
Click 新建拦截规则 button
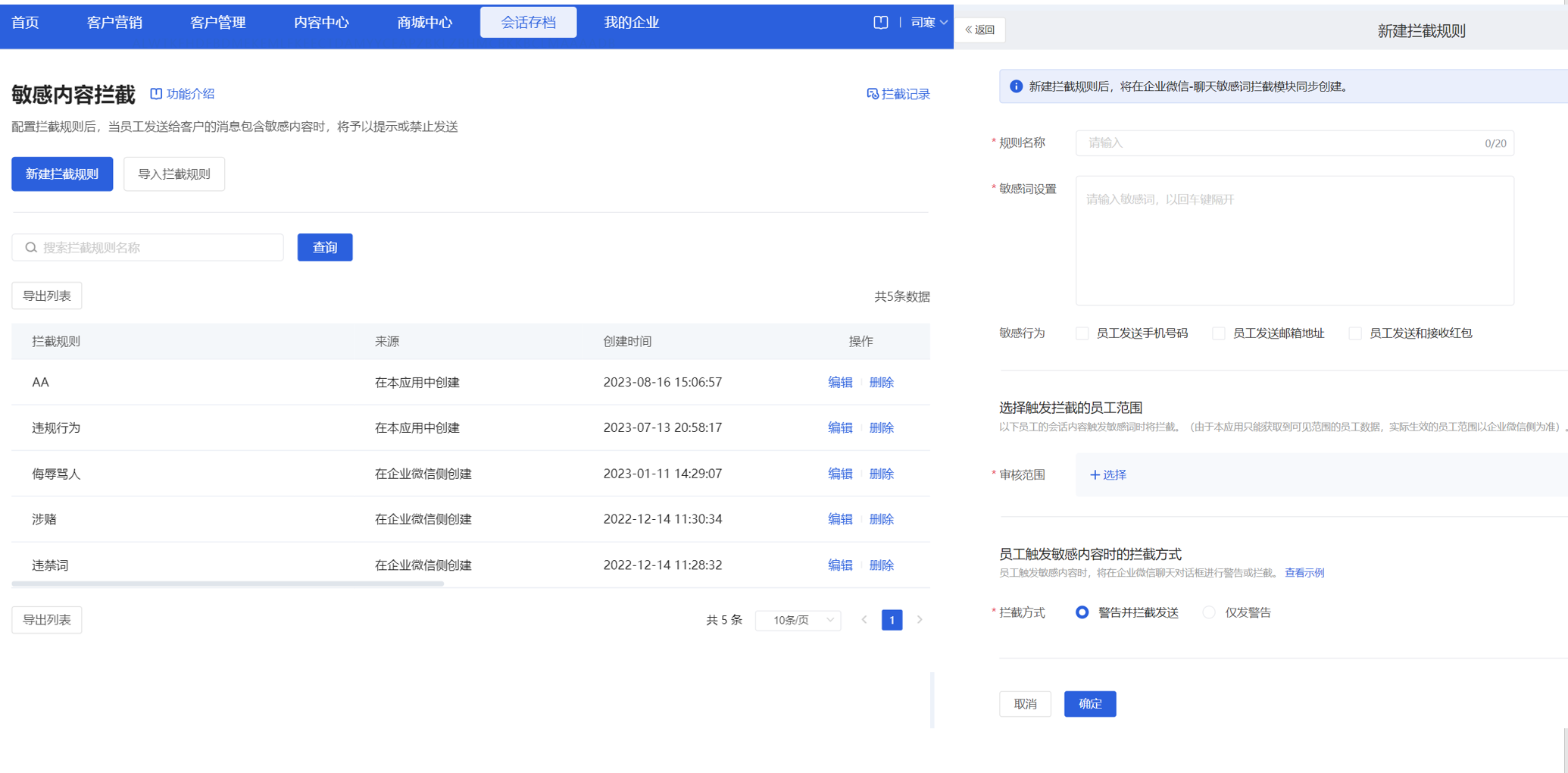tap(62, 174)
